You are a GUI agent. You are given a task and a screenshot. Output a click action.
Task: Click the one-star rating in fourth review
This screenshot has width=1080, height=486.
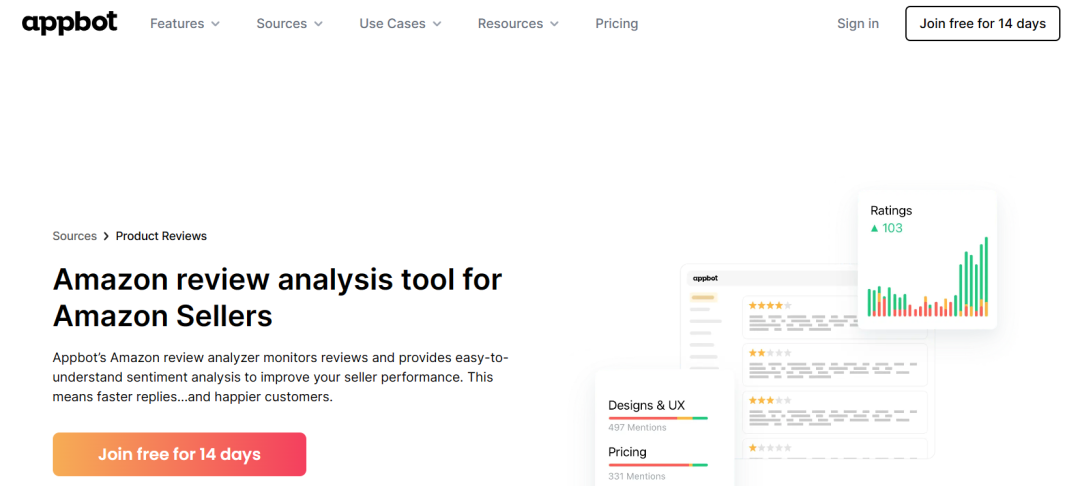(x=770, y=447)
